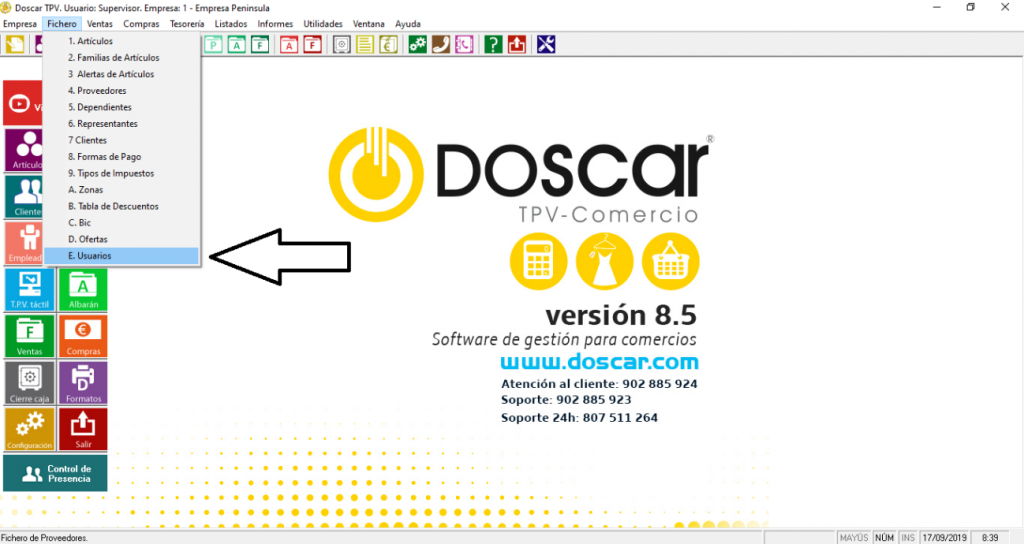Open the Compras menu
Viewport: 1024px width, 544px height.
click(141, 24)
